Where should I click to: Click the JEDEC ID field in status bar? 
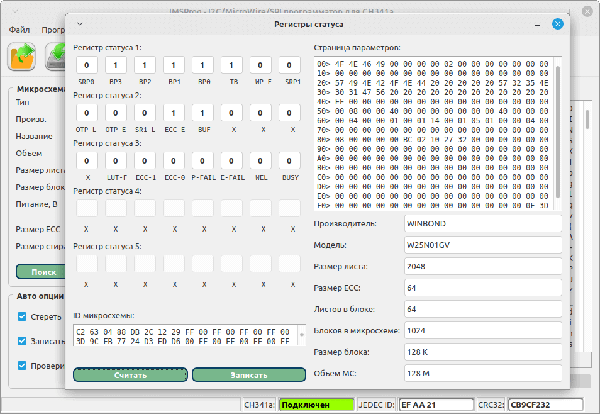[x=432, y=406]
